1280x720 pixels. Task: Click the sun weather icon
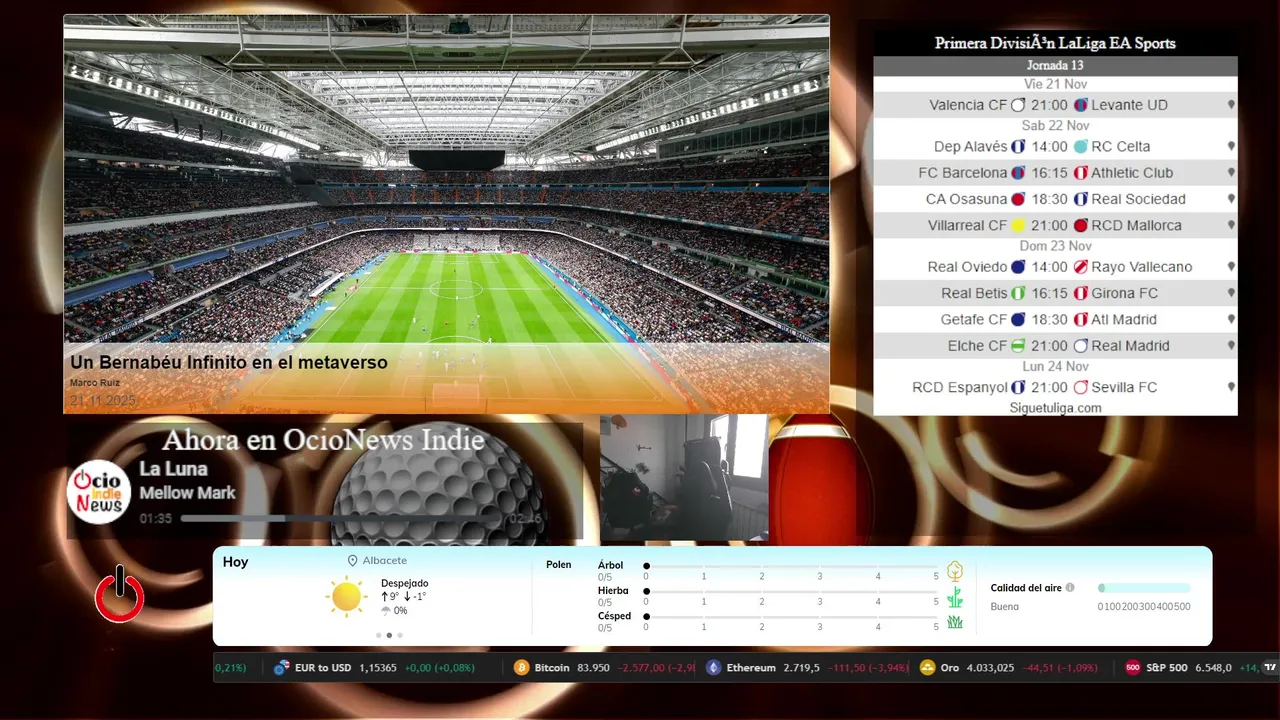point(347,596)
